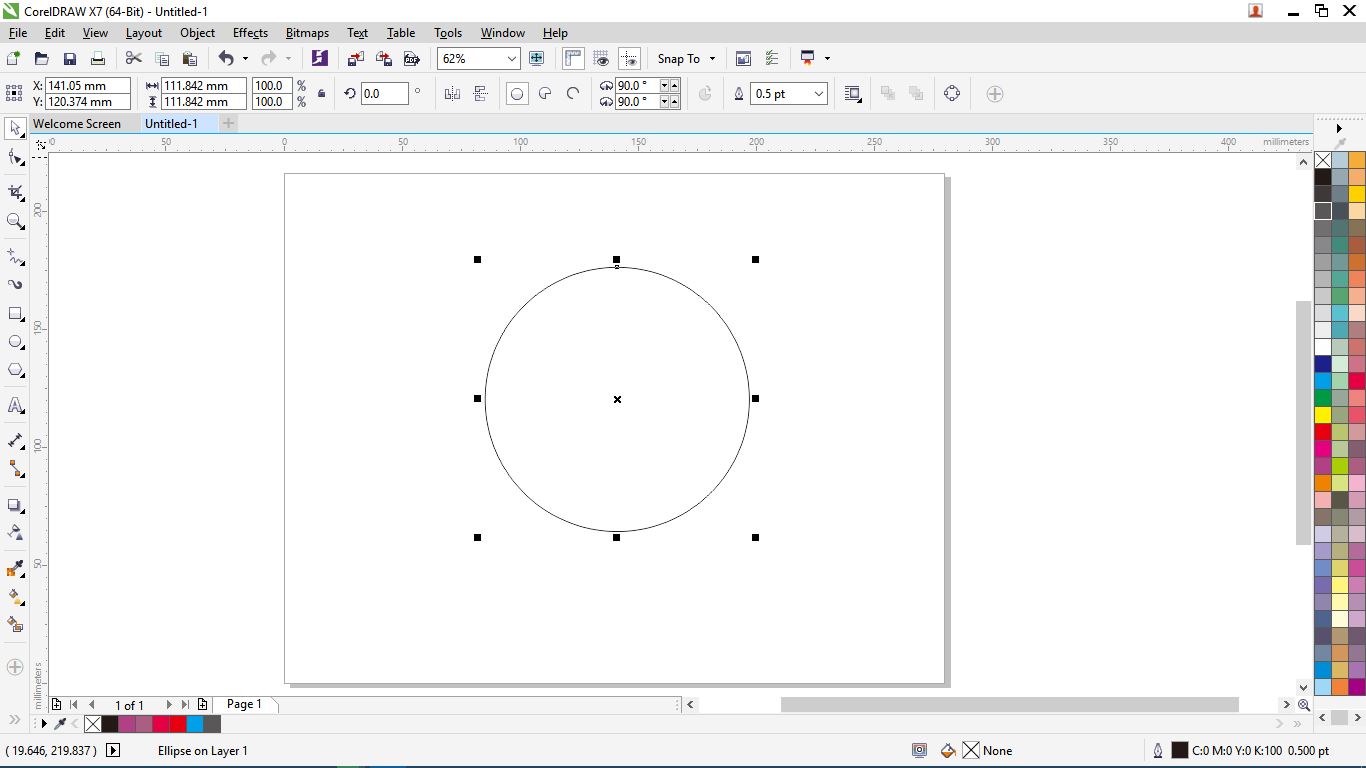Switch the ellipse to Arc mode

(572, 93)
